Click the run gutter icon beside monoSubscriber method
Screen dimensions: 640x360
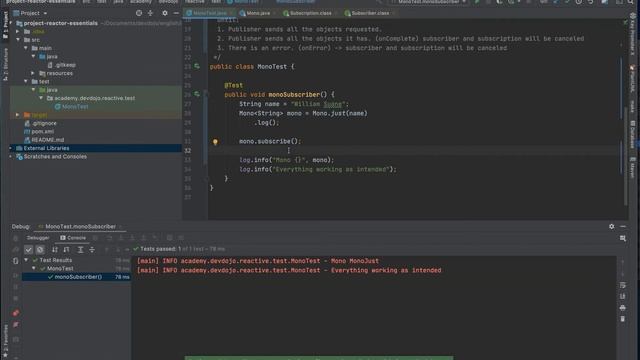[197, 94]
